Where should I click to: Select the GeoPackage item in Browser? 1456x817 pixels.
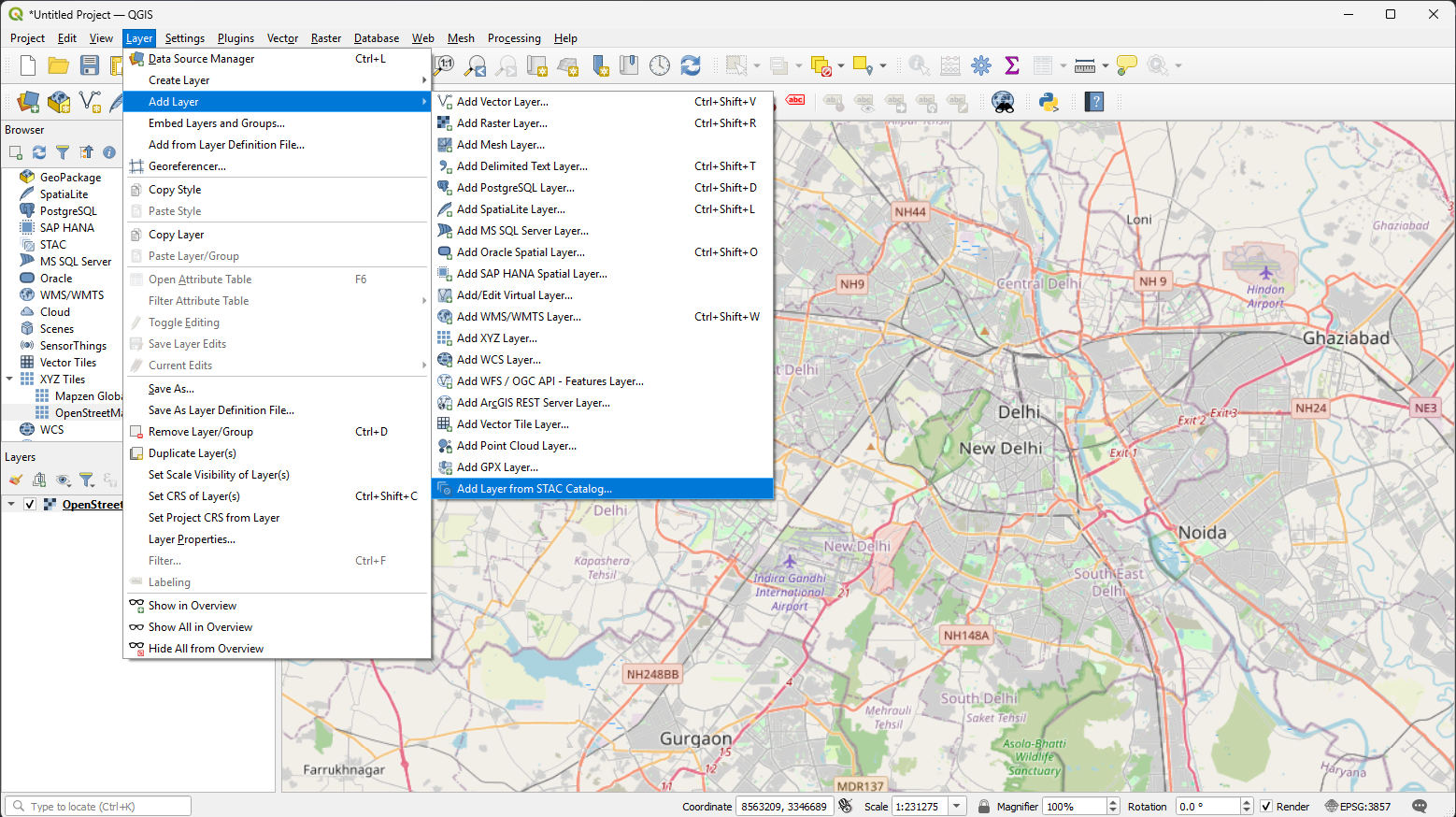click(x=70, y=178)
